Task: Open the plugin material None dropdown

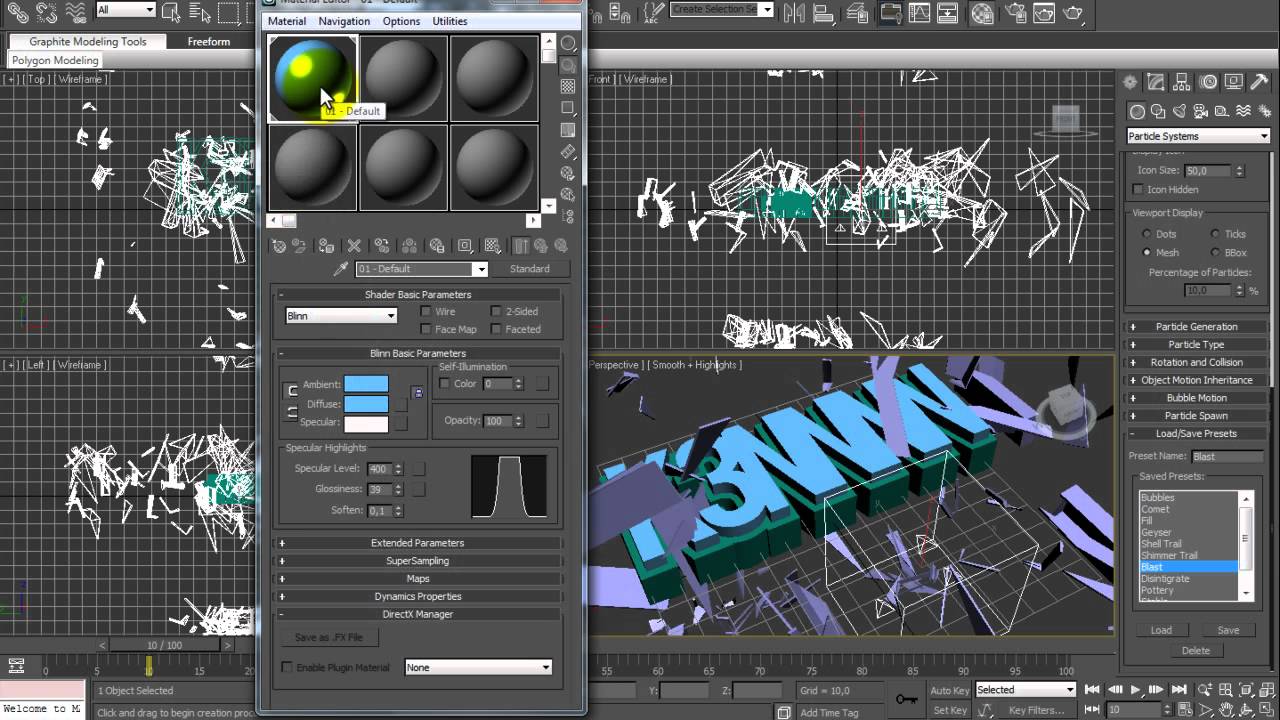Action: point(478,667)
